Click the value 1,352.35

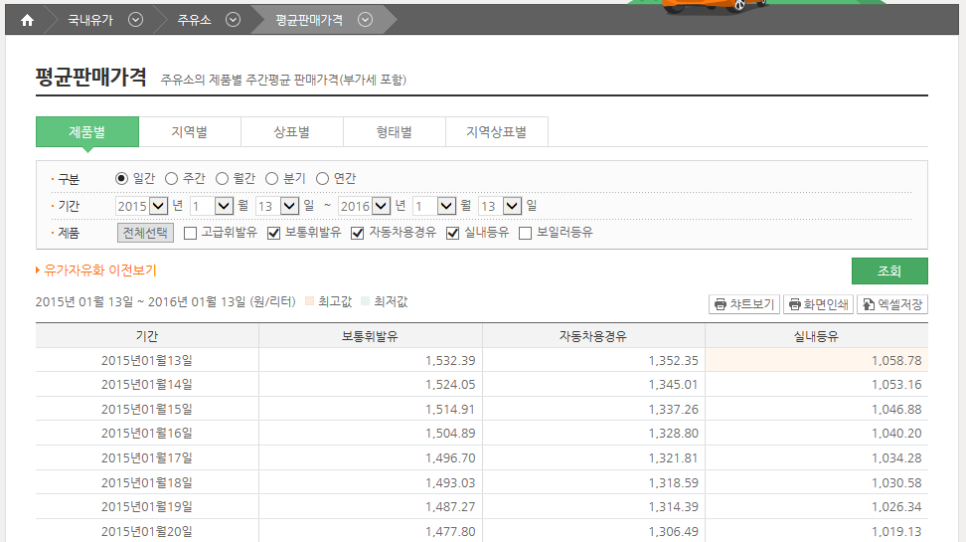[673, 360]
